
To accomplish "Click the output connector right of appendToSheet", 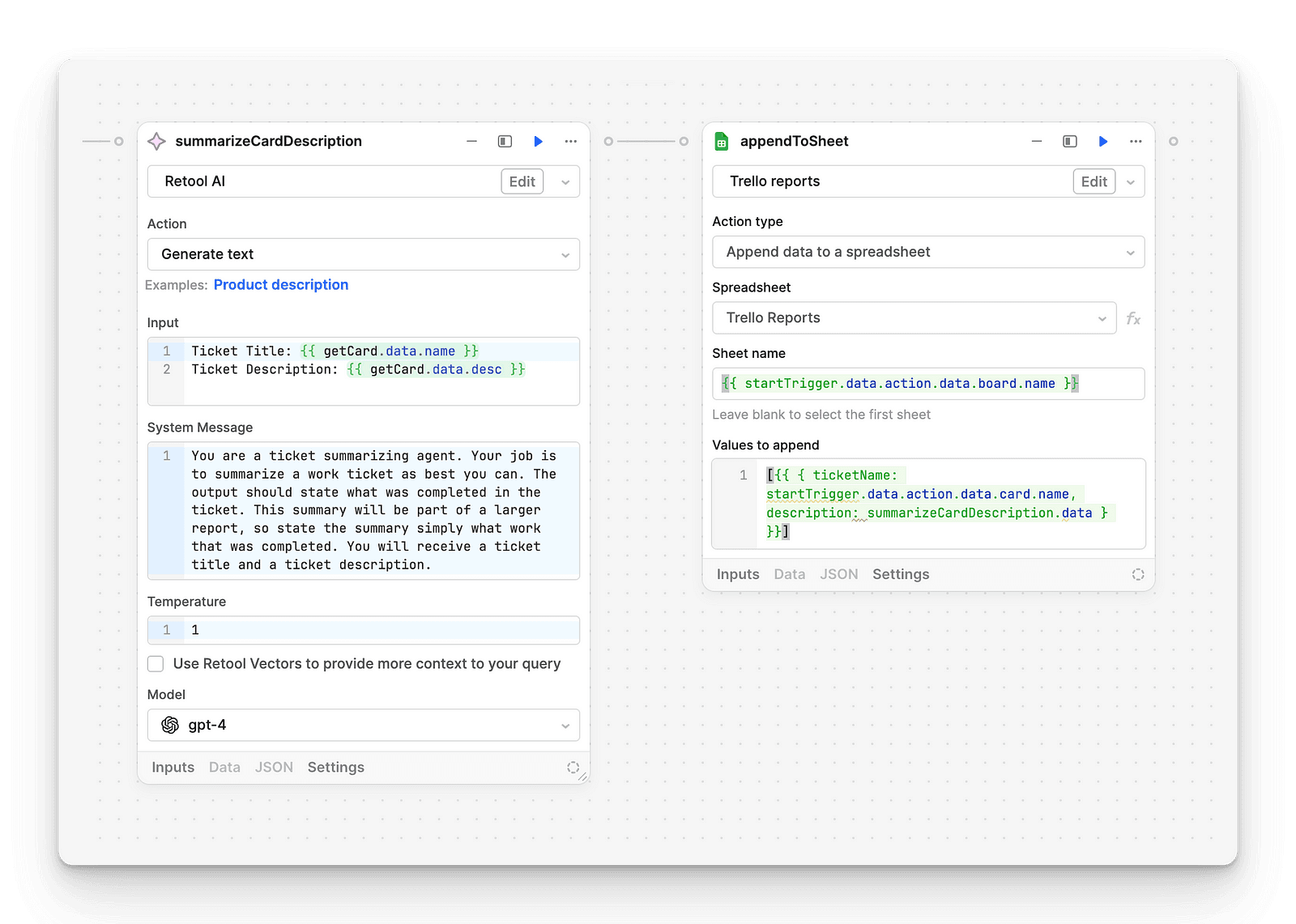I will pos(1173,142).
